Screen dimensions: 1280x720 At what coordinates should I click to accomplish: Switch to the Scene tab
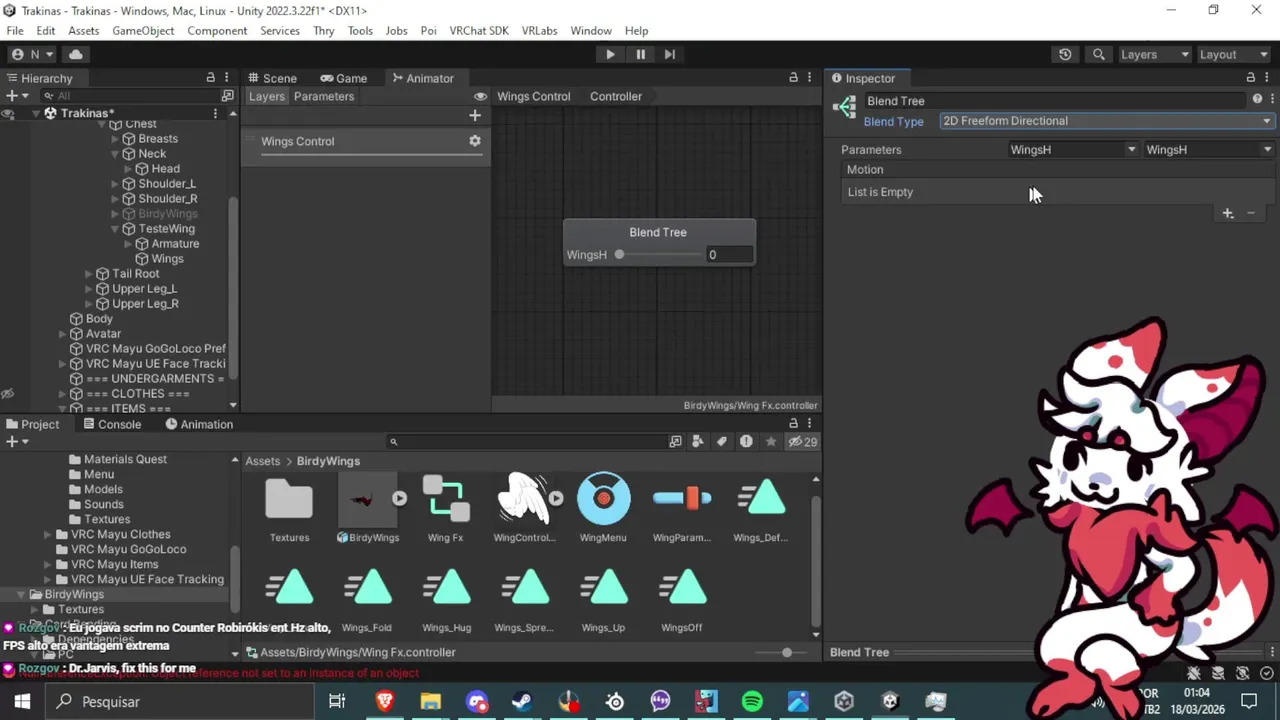271,78
